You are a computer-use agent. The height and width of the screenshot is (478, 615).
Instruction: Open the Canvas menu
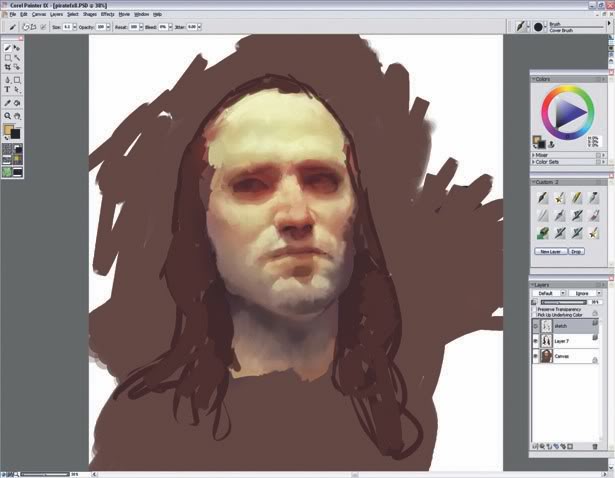(x=39, y=14)
